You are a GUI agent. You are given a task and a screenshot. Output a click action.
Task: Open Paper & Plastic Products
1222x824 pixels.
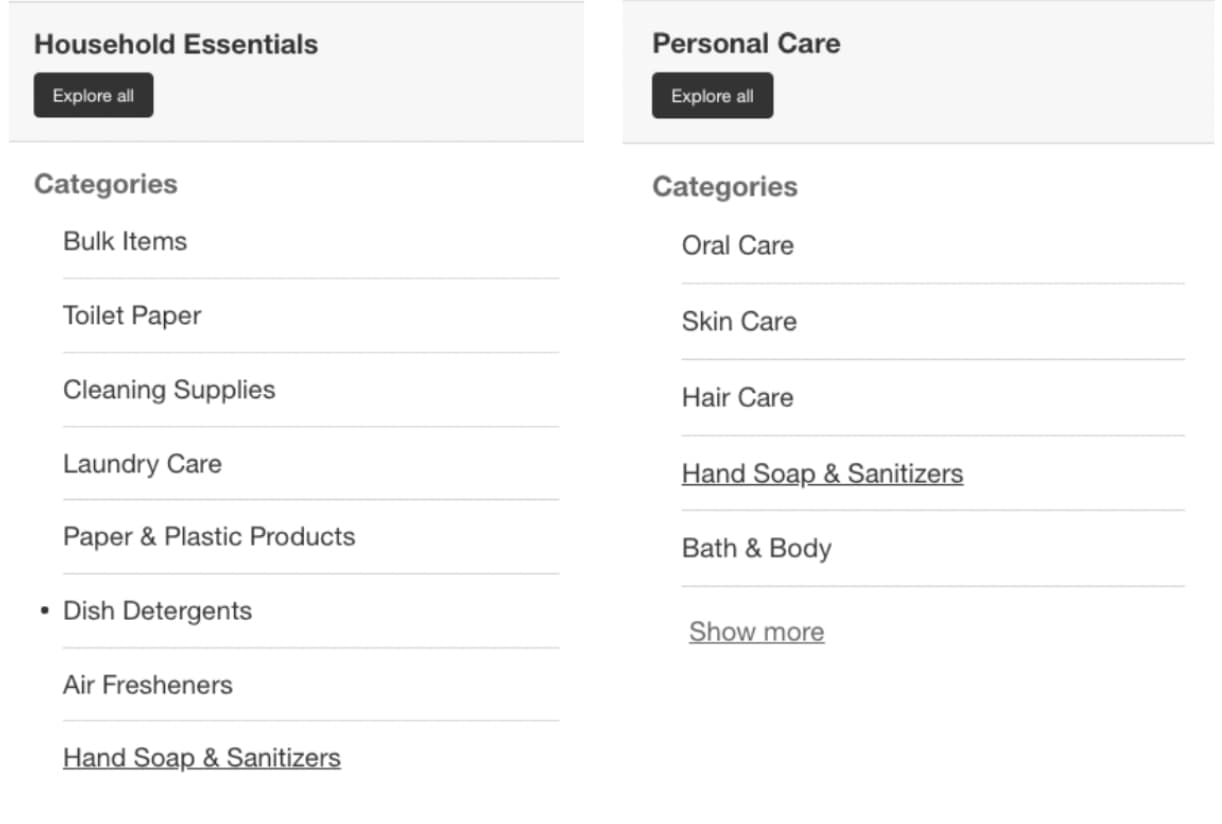(x=208, y=537)
